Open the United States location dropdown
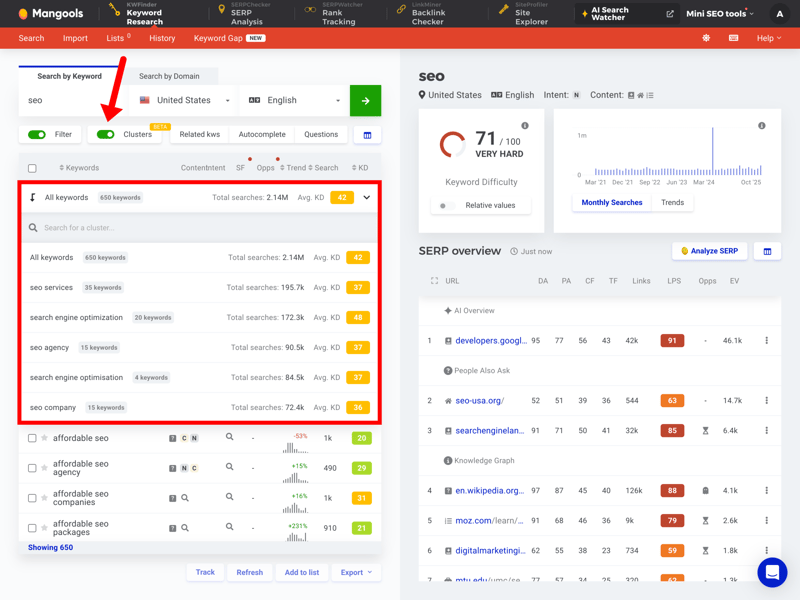800x600 pixels. coord(185,100)
